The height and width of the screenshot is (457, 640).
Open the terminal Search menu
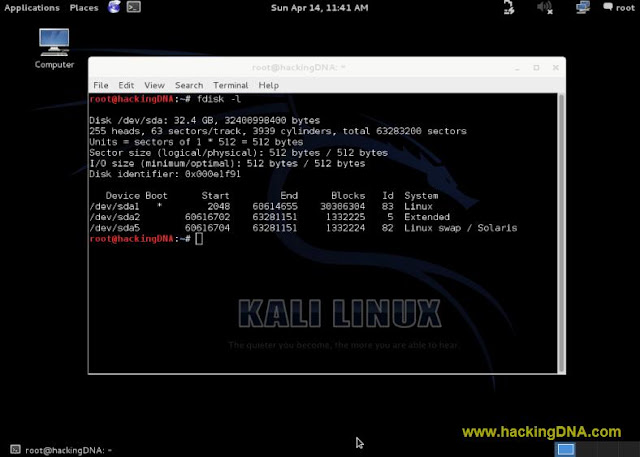pyautogui.click(x=189, y=85)
